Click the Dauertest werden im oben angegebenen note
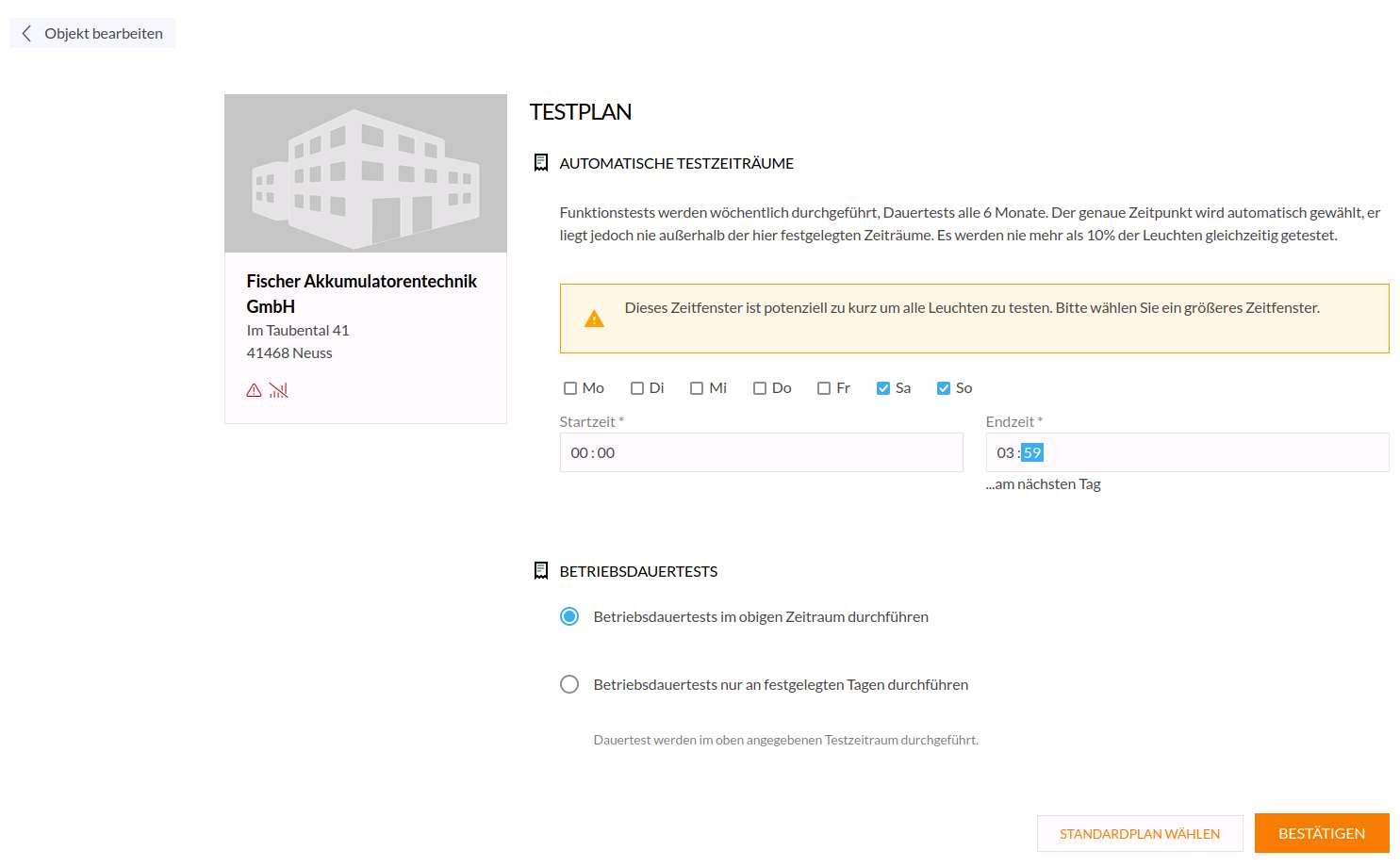 (786, 740)
